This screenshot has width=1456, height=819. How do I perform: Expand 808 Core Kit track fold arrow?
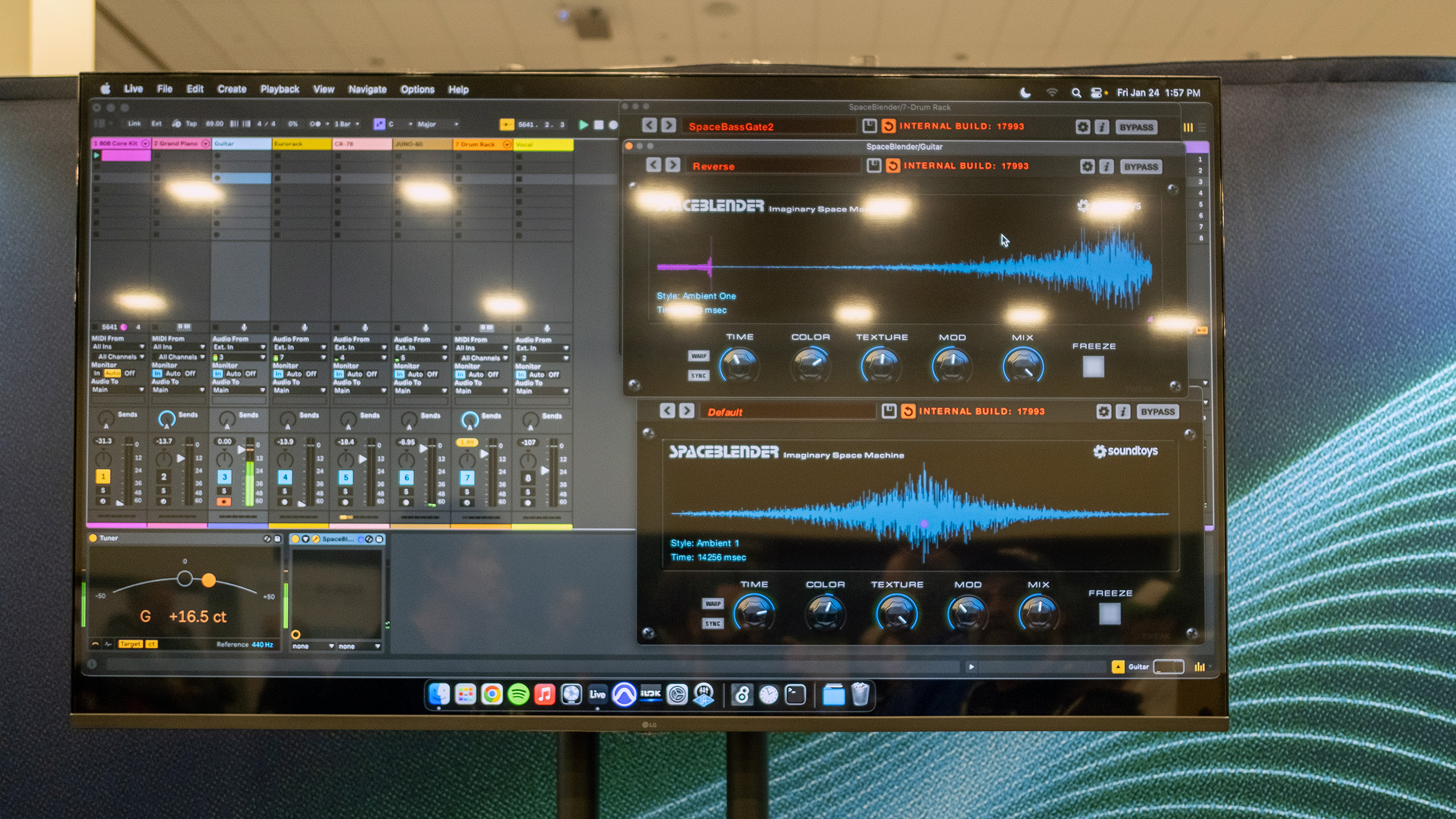pos(146,143)
